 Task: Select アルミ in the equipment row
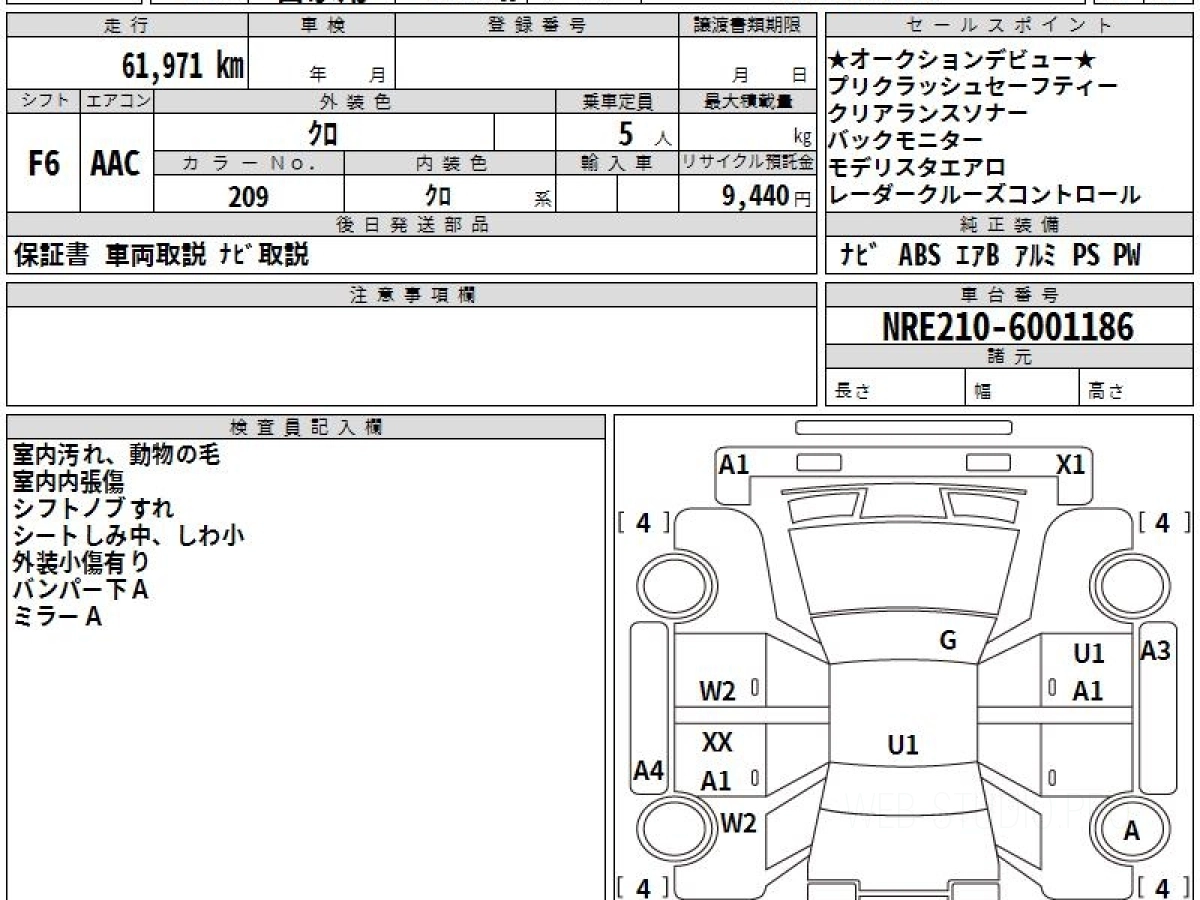point(1037,256)
